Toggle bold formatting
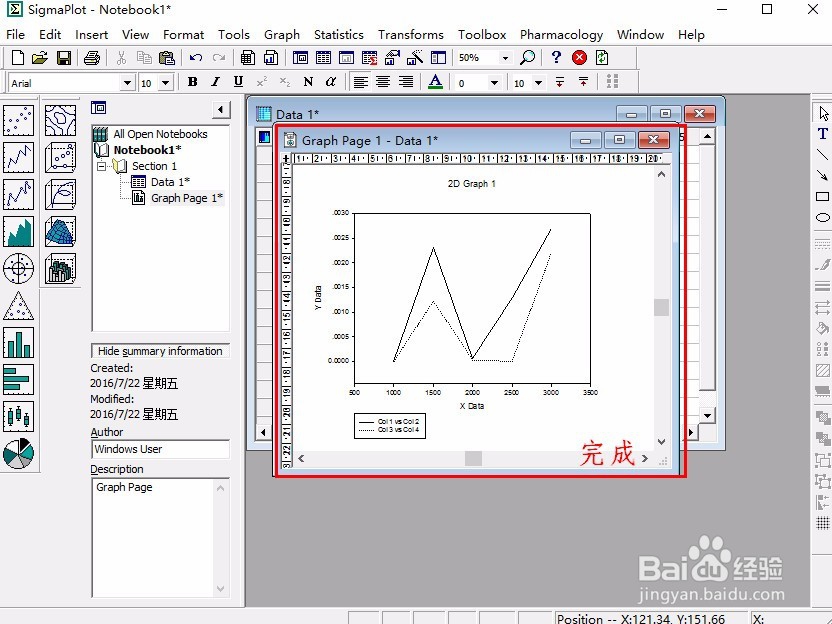The image size is (832, 624). (x=193, y=82)
